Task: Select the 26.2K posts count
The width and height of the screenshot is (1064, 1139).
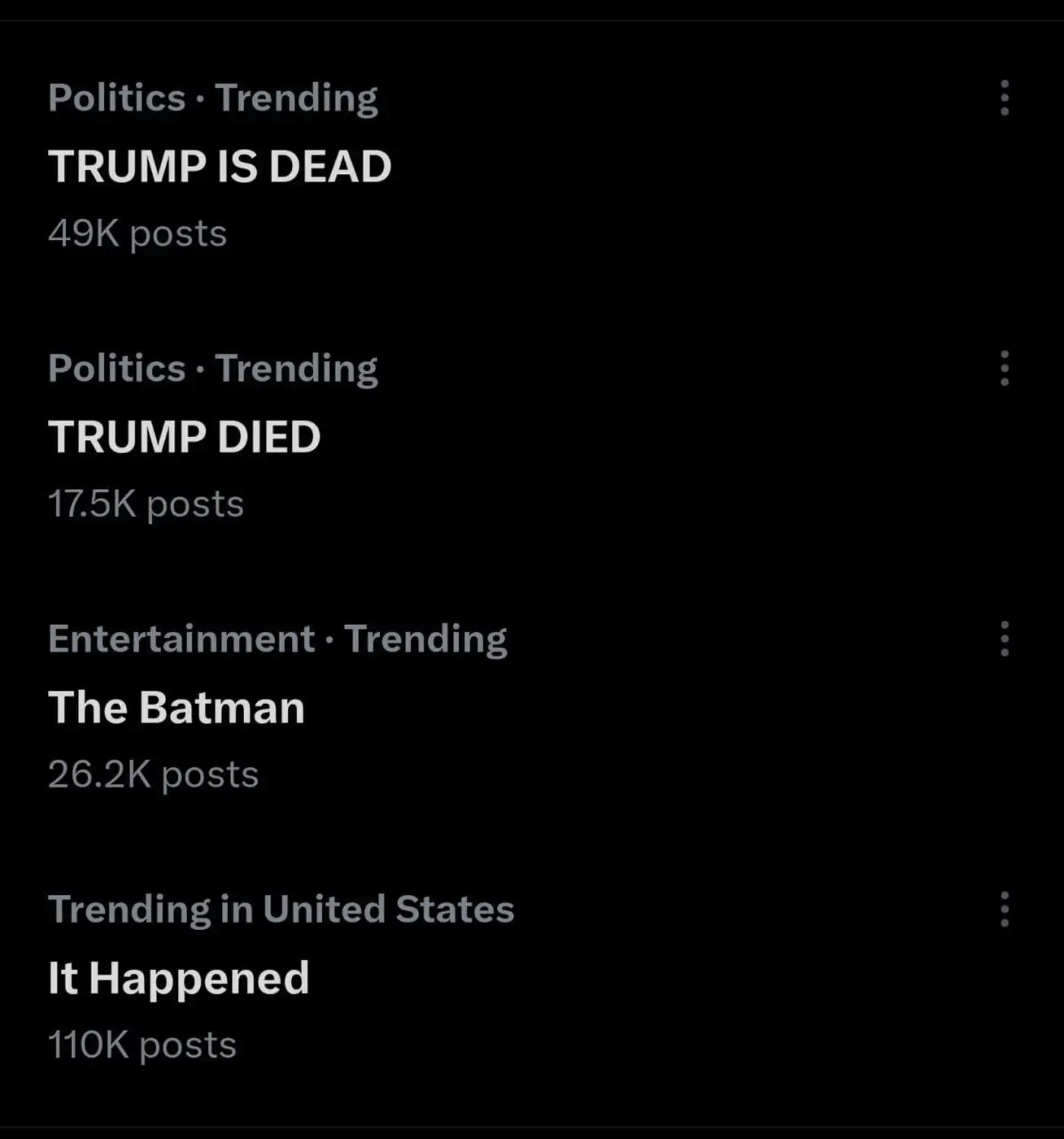Action: pyautogui.click(x=153, y=775)
